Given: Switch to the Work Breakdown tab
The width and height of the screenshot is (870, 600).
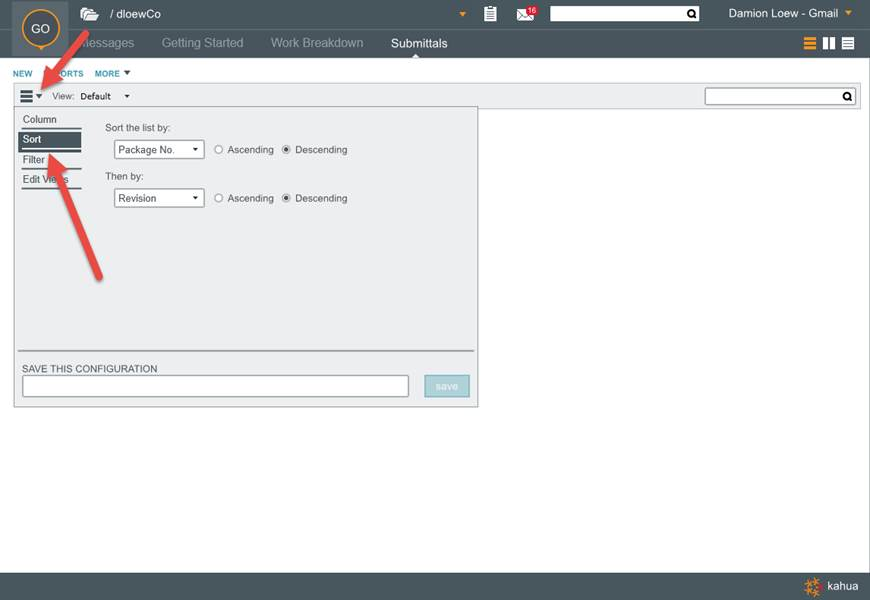Looking at the screenshot, I should point(317,43).
